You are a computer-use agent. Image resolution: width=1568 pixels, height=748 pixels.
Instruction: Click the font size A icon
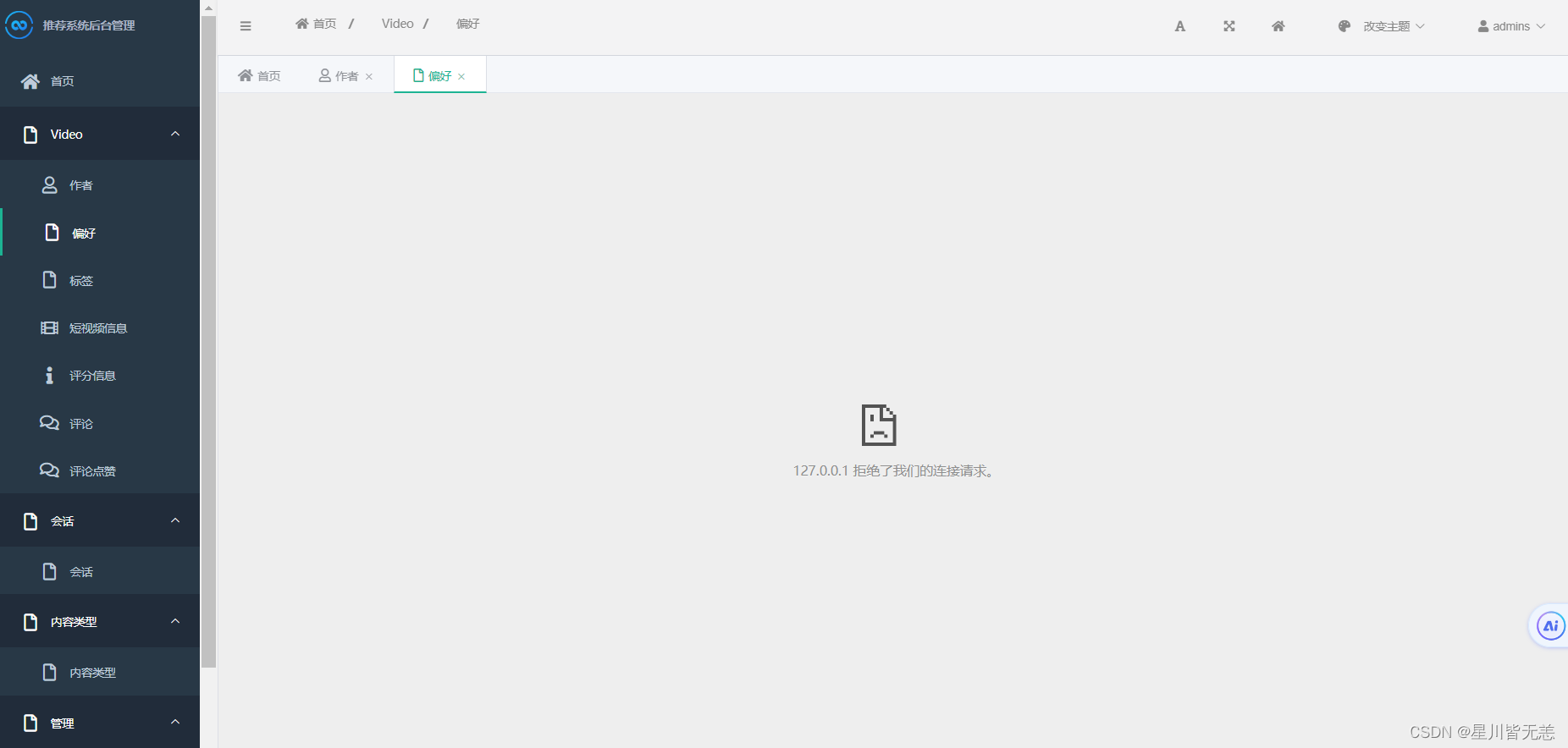(x=1180, y=26)
